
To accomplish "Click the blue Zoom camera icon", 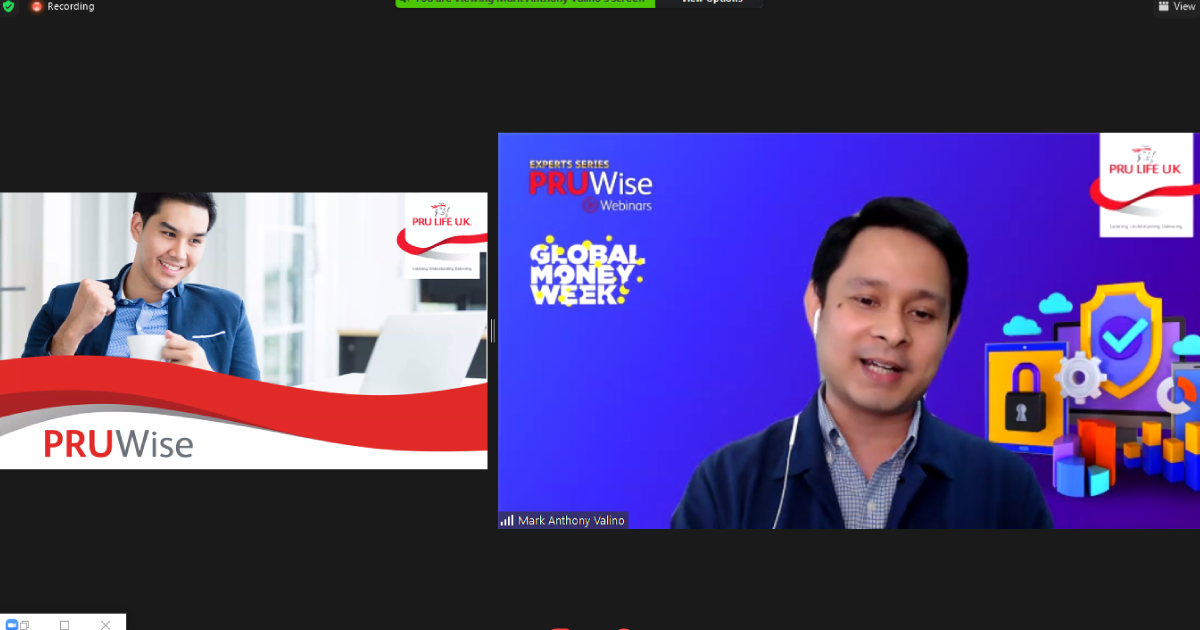I will pyautogui.click(x=13, y=624).
